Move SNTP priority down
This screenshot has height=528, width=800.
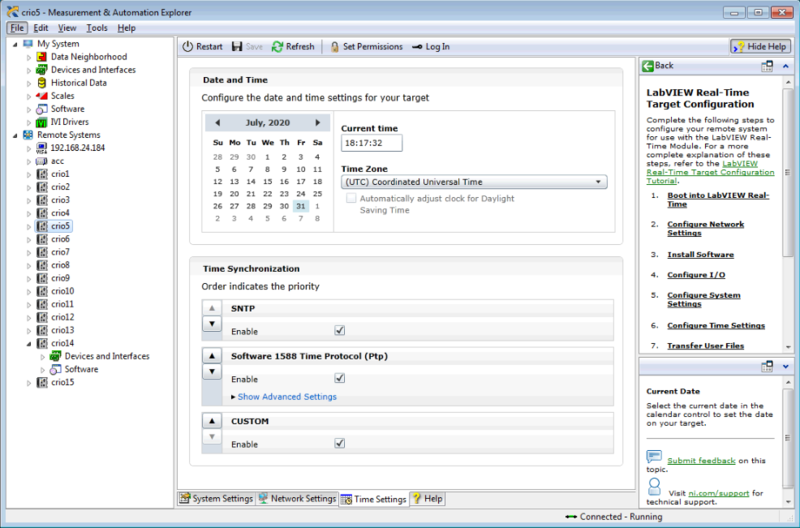(x=212, y=323)
